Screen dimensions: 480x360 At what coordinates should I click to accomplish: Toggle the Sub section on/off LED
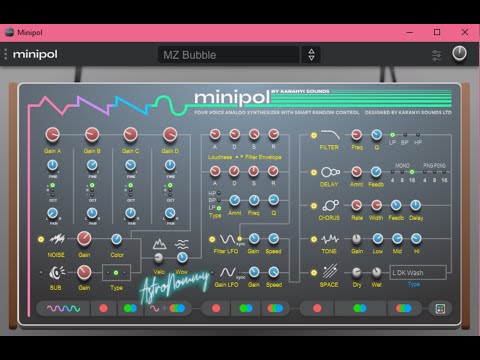pos(41,272)
